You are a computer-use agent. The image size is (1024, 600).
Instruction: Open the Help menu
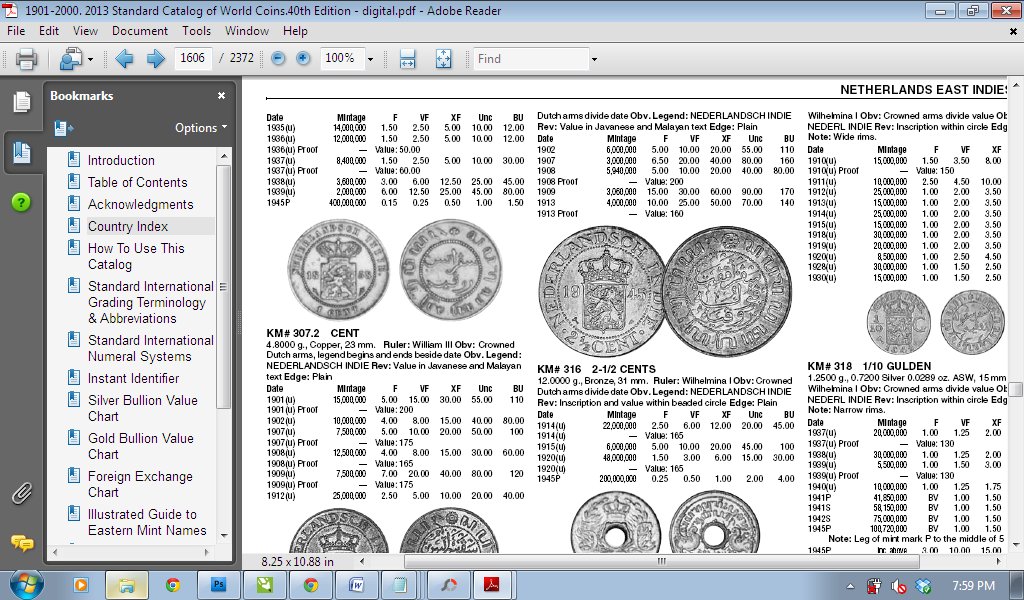(295, 31)
